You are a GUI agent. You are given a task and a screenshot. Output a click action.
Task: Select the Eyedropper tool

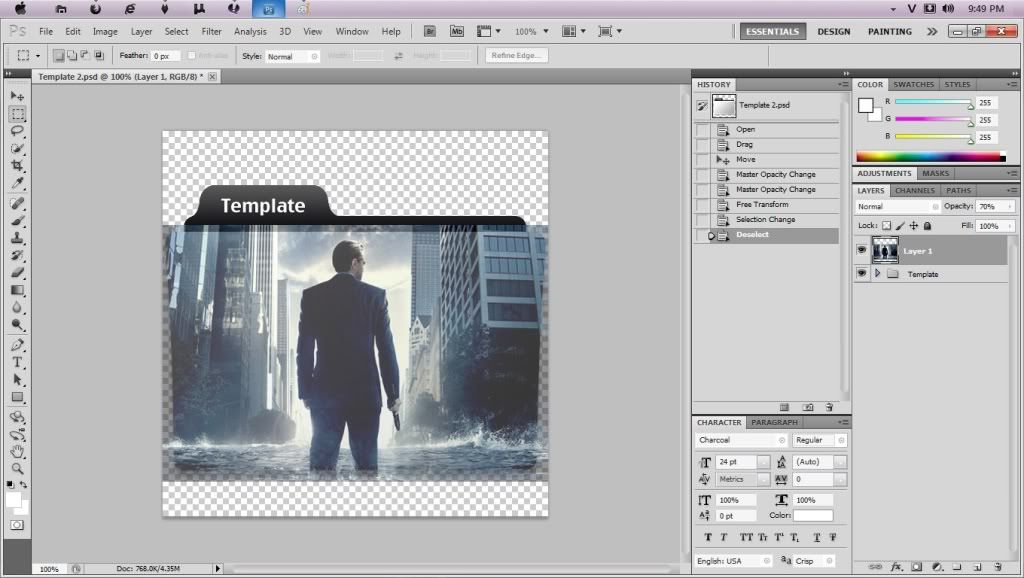point(17,183)
